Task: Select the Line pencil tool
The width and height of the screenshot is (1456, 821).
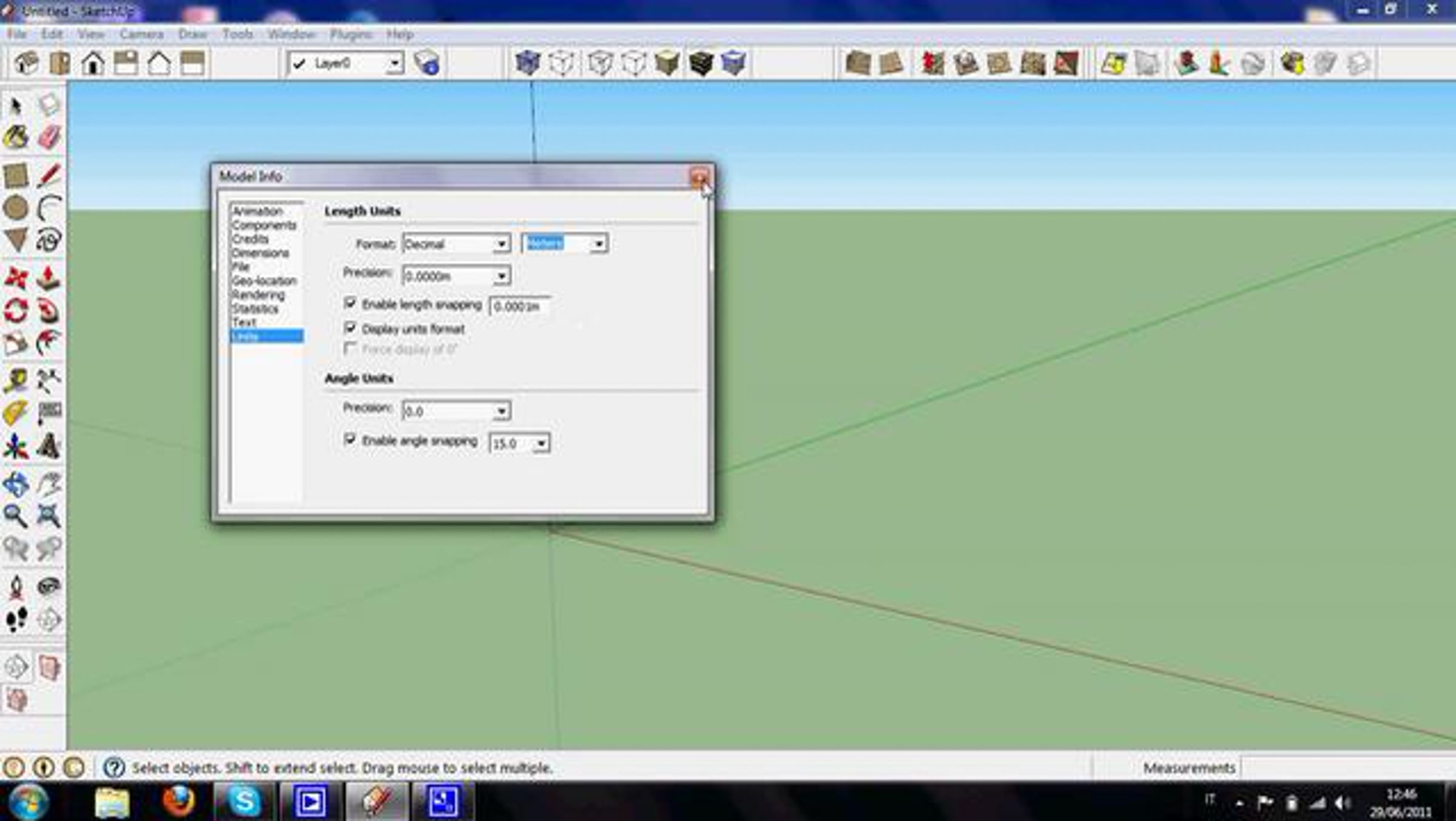Action: click(x=49, y=175)
